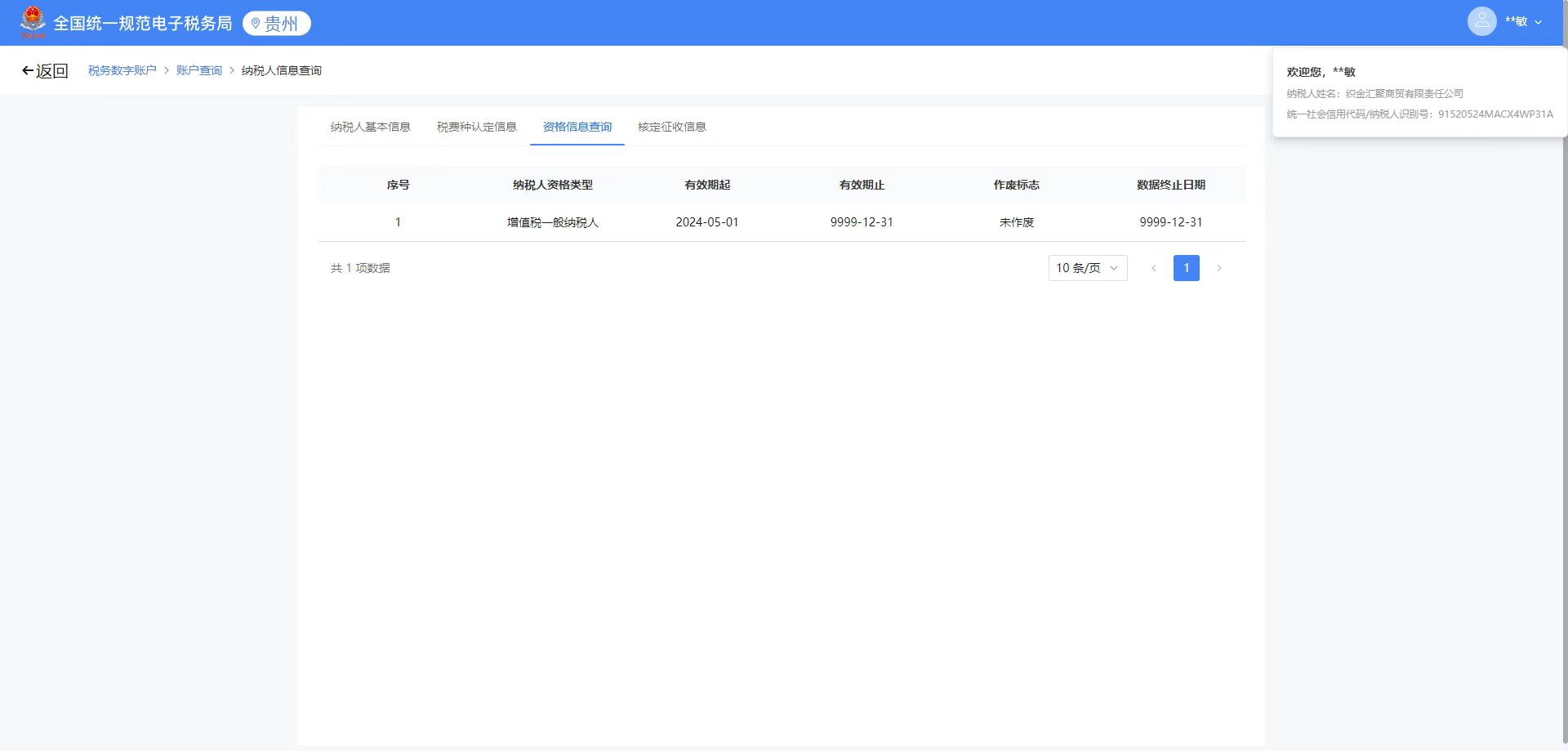Open the 核定征收信息 tab

(671, 127)
